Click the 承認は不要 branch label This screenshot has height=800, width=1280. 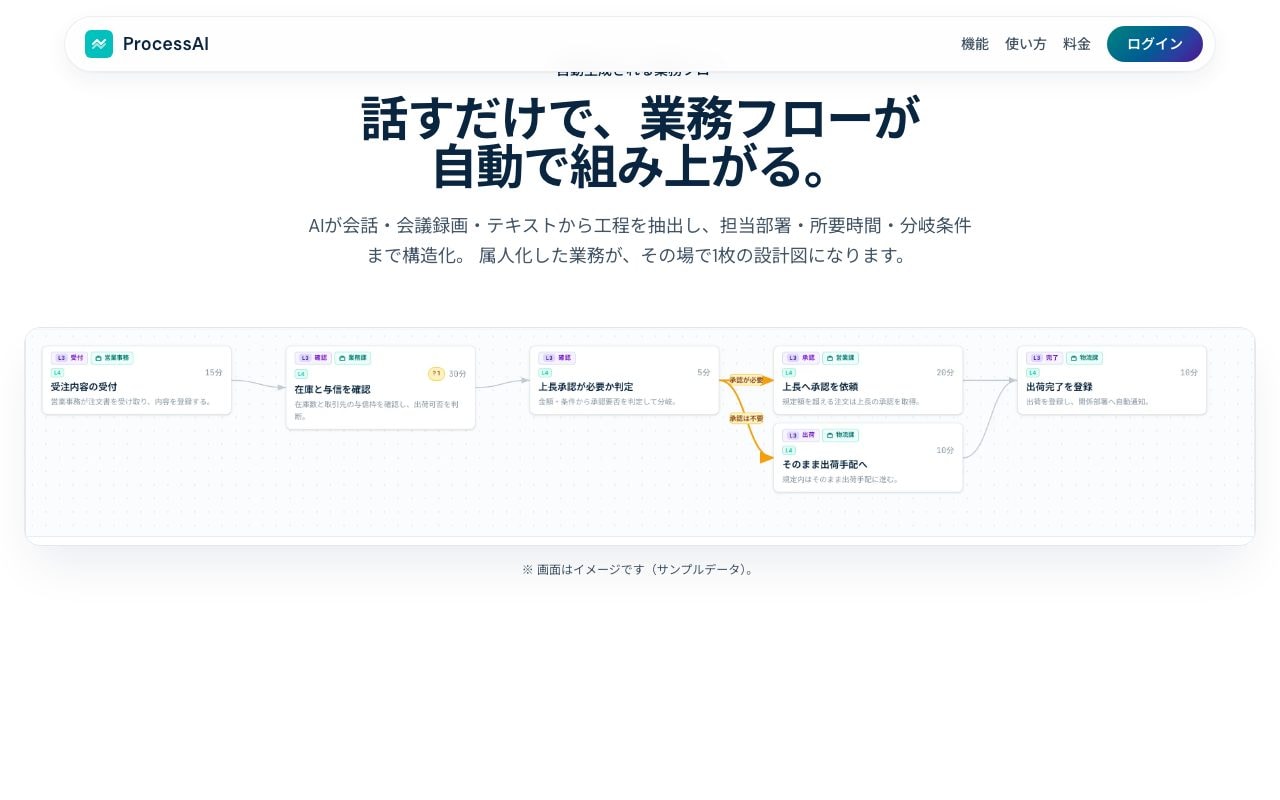click(746, 418)
